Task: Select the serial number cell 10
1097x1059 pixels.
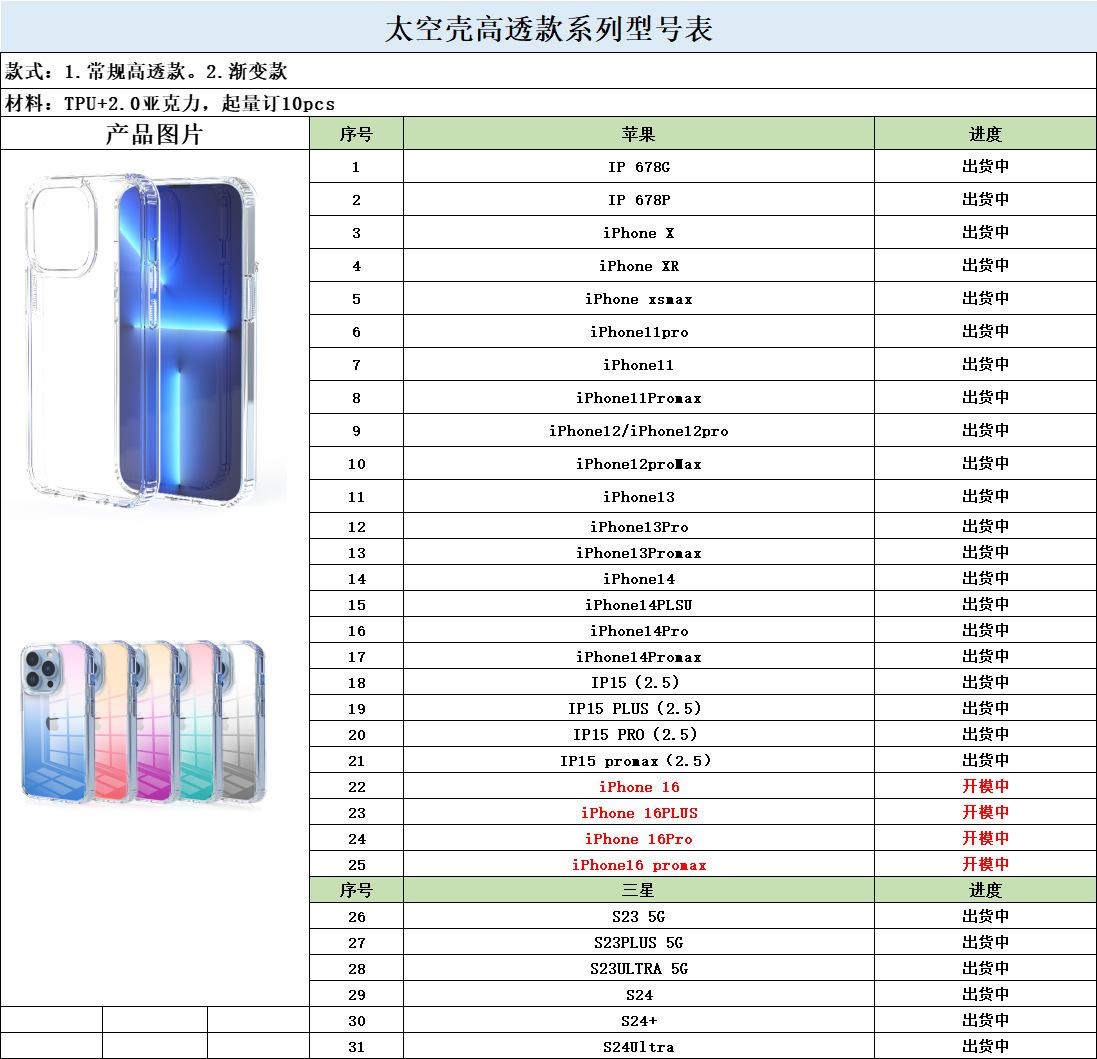Action: pyautogui.click(x=356, y=464)
